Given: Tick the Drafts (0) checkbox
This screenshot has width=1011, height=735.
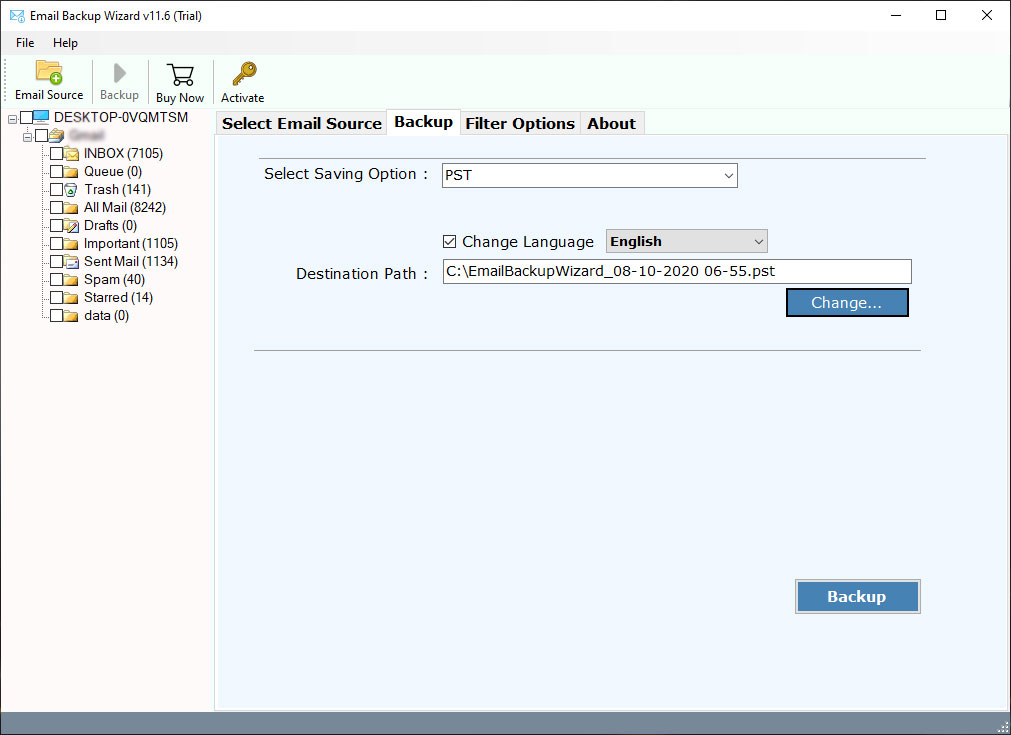Looking at the screenshot, I should (x=57, y=226).
